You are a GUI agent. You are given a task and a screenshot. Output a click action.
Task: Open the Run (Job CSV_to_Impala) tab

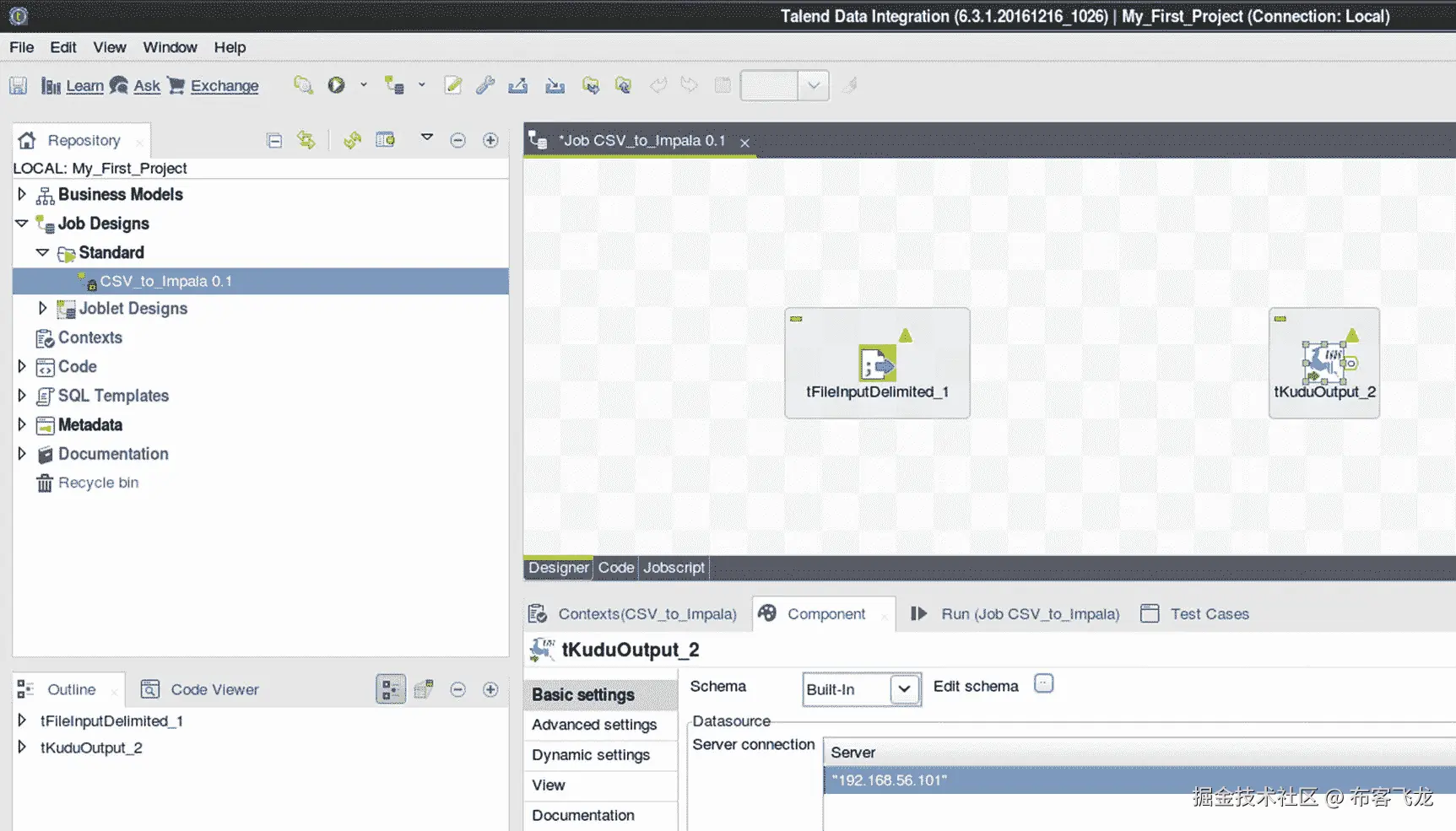point(1015,614)
